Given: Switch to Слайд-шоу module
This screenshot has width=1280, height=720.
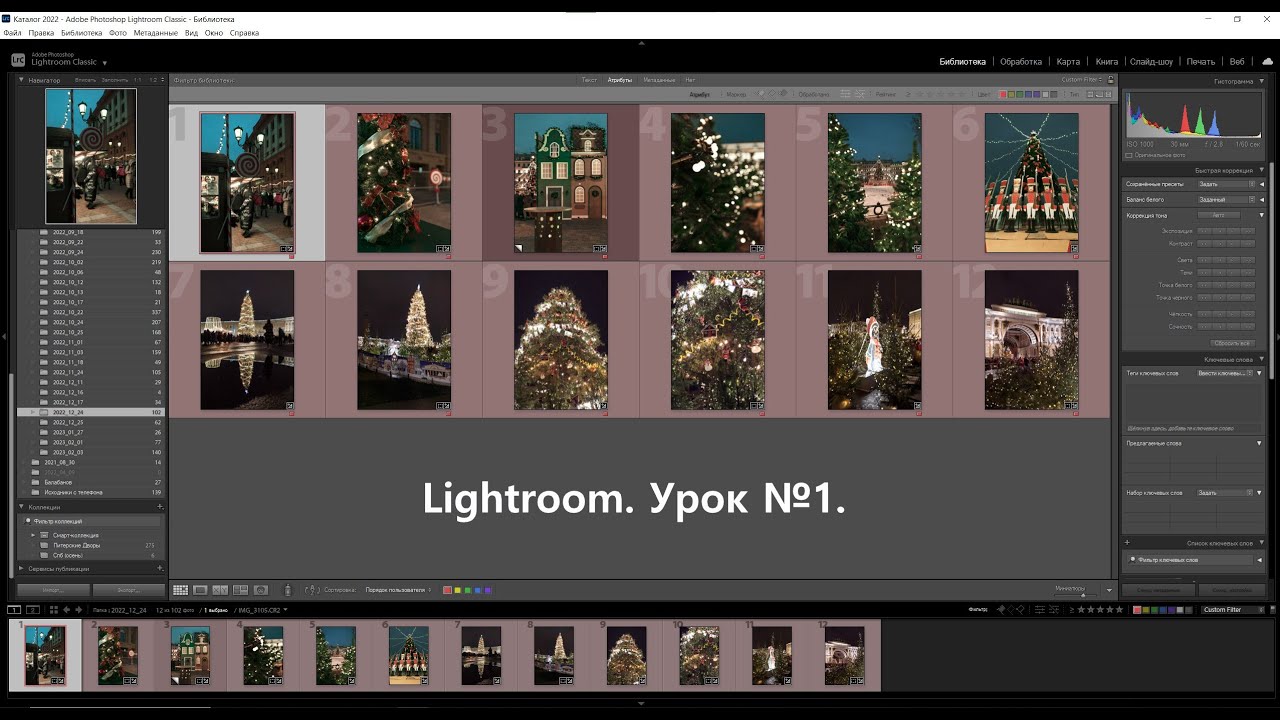Looking at the screenshot, I should [x=1151, y=61].
